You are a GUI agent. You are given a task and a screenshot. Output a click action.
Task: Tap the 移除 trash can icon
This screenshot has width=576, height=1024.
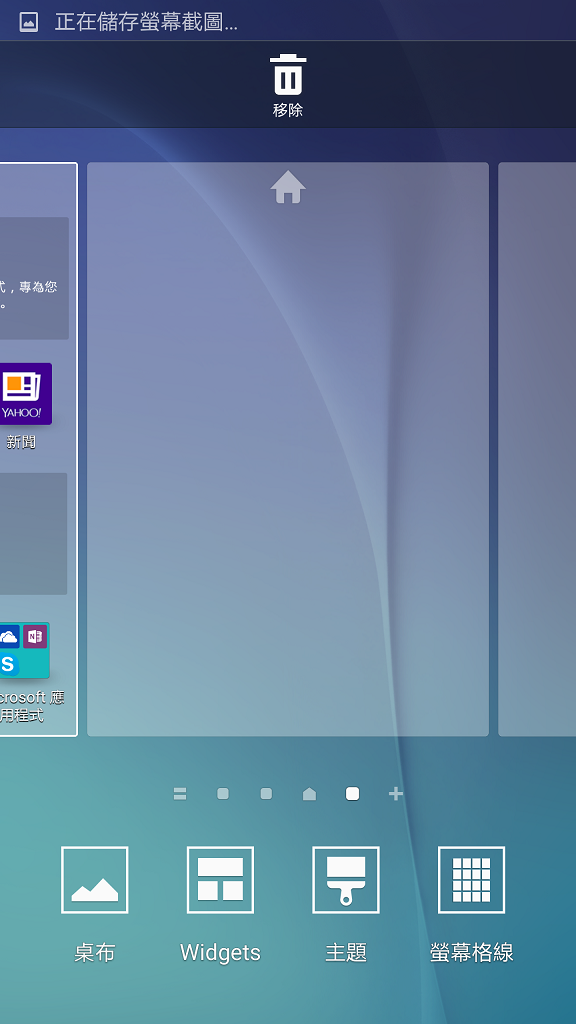[x=288, y=75]
